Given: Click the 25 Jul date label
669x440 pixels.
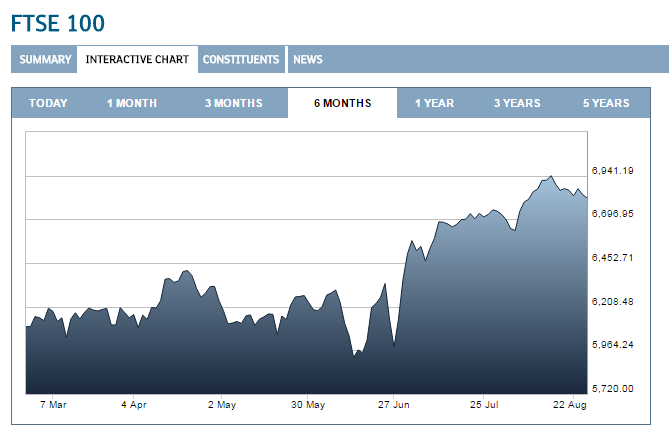Looking at the screenshot, I should [x=484, y=405].
